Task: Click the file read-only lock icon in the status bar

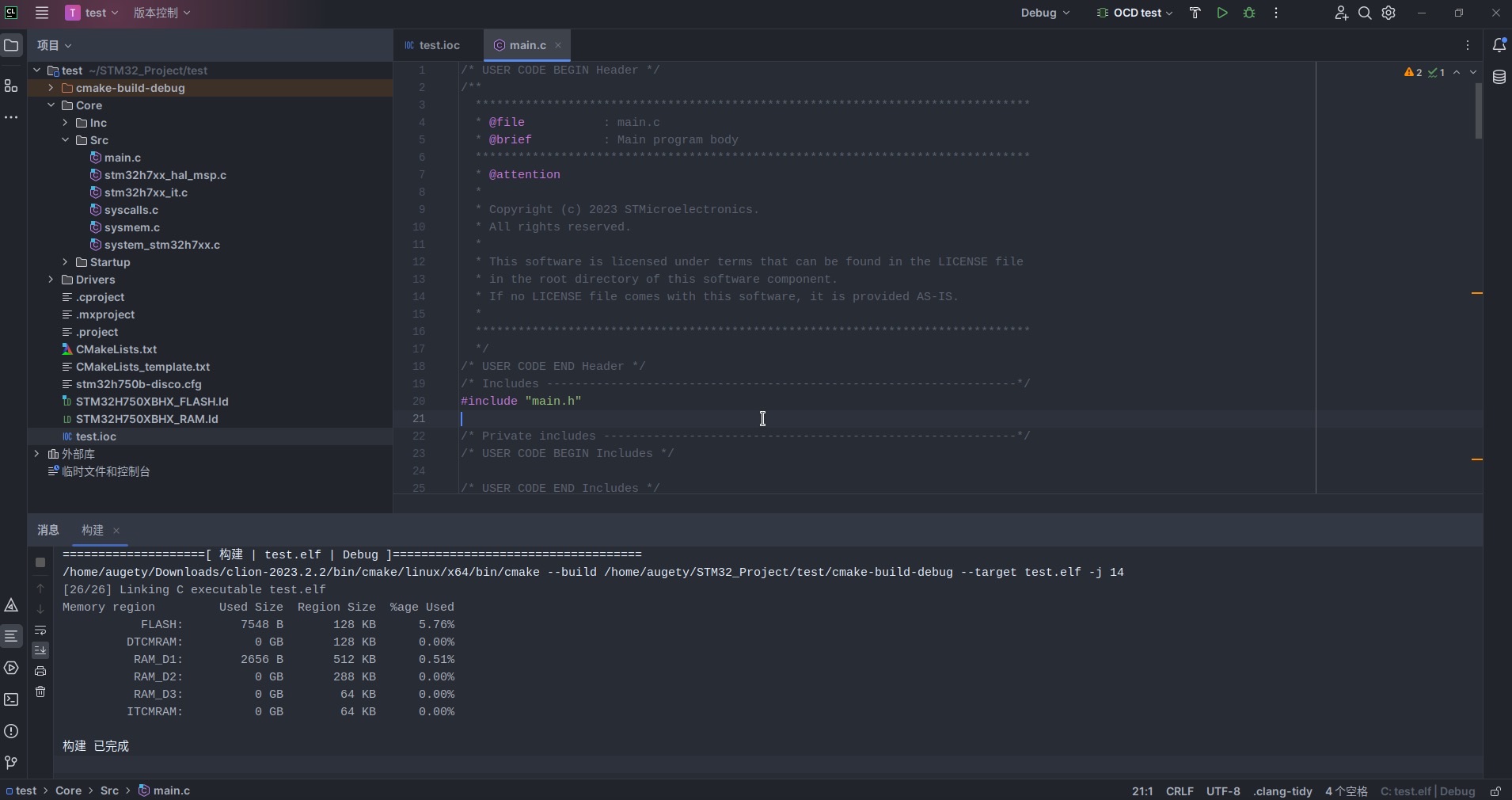Action: pyautogui.click(x=1495, y=791)
